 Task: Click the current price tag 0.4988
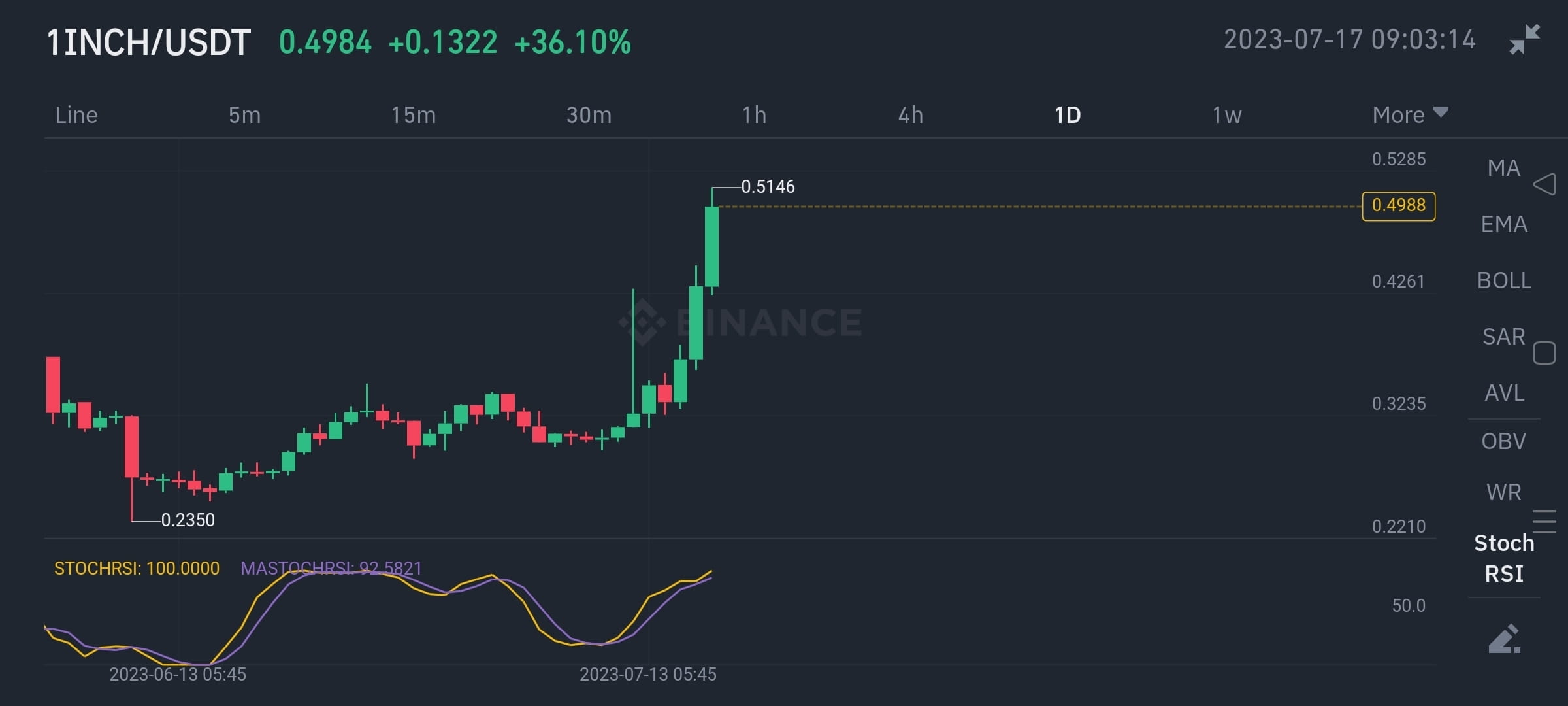1398,206
